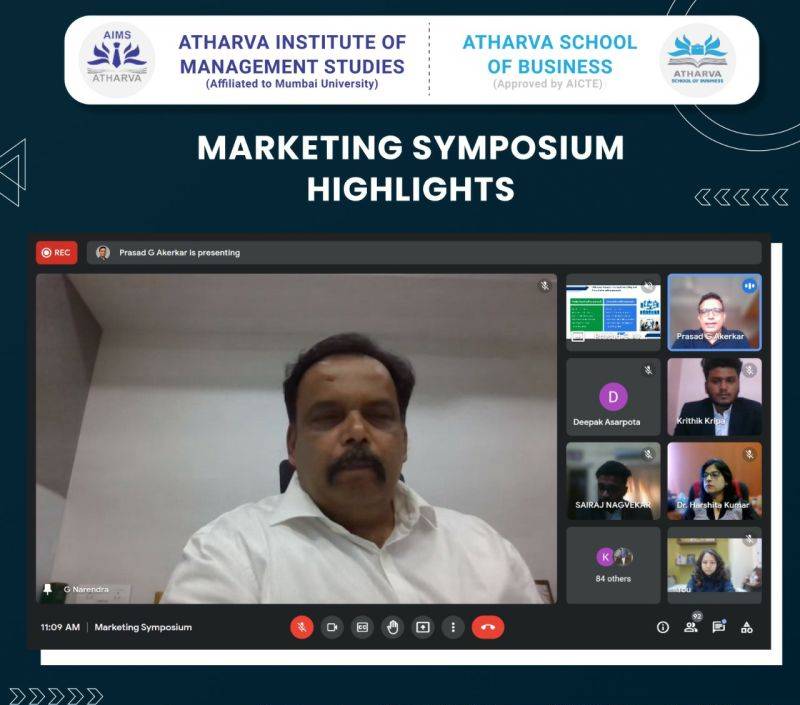Click the presenter avatar in the presenting bar
This screenshot has width=800, height=705.
pos(103,253)
